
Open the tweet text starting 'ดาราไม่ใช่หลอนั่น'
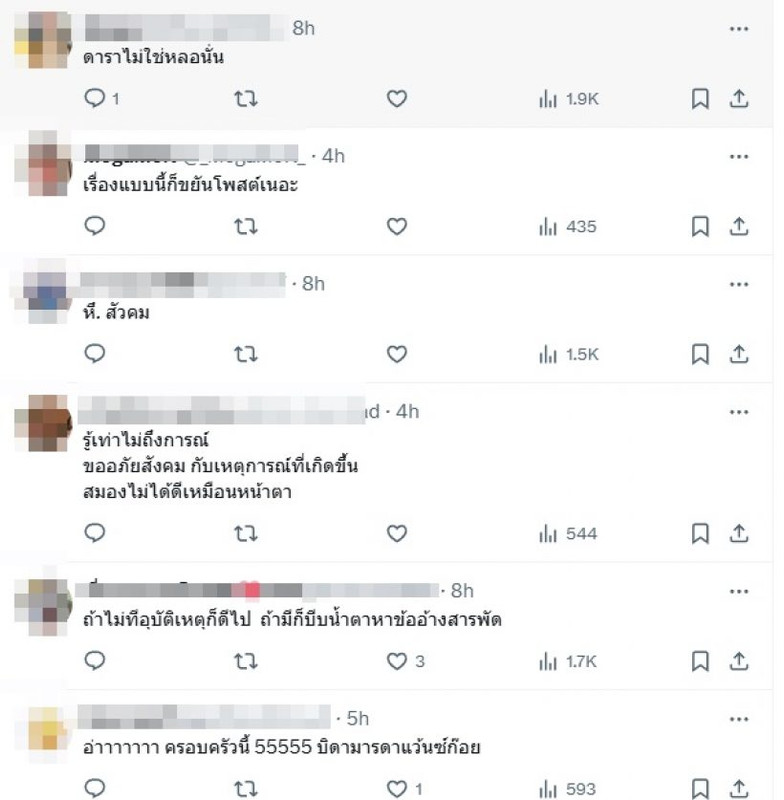(153, 57)
